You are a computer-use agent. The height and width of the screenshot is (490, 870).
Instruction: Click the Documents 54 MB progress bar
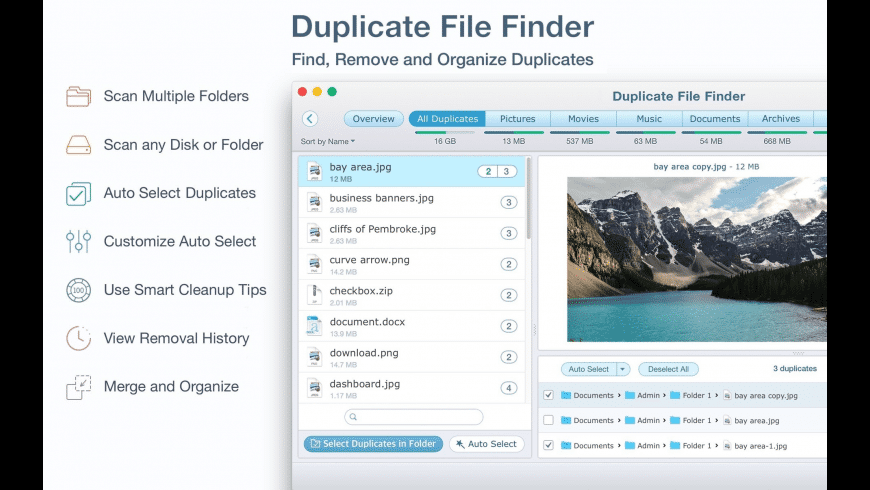[711, 133]
